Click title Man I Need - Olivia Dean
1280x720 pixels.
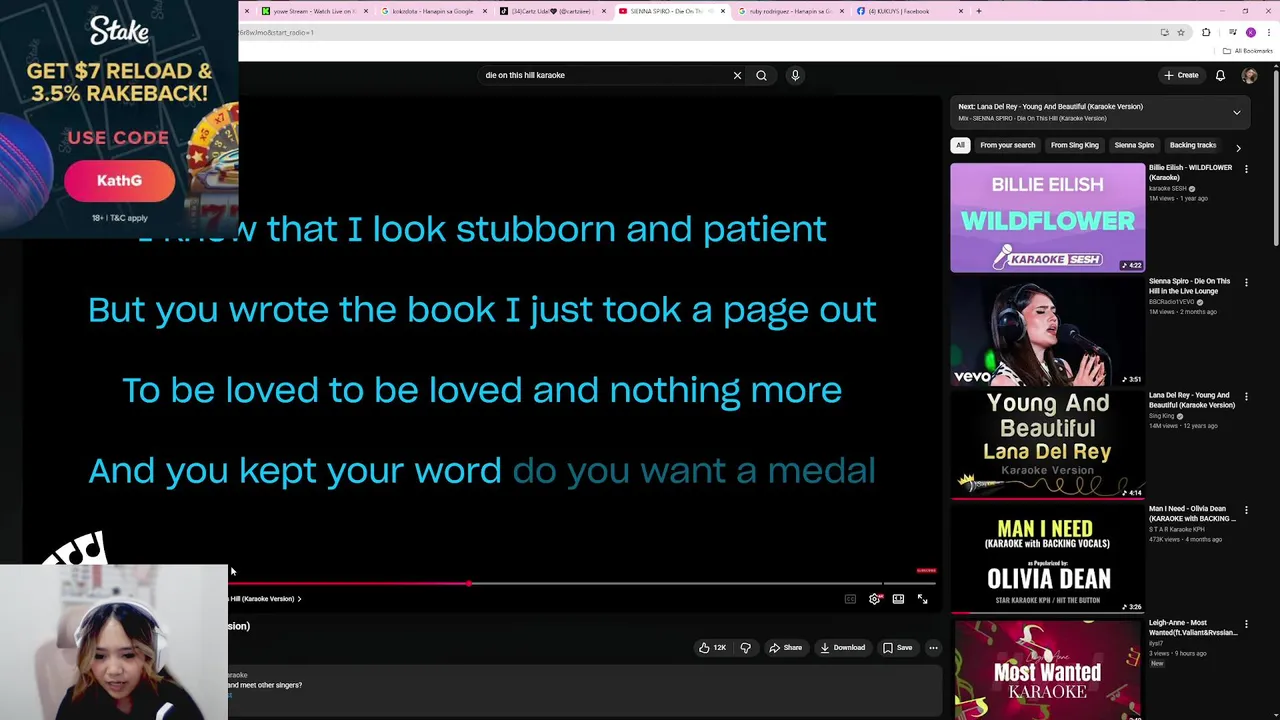coord(1192,514)
